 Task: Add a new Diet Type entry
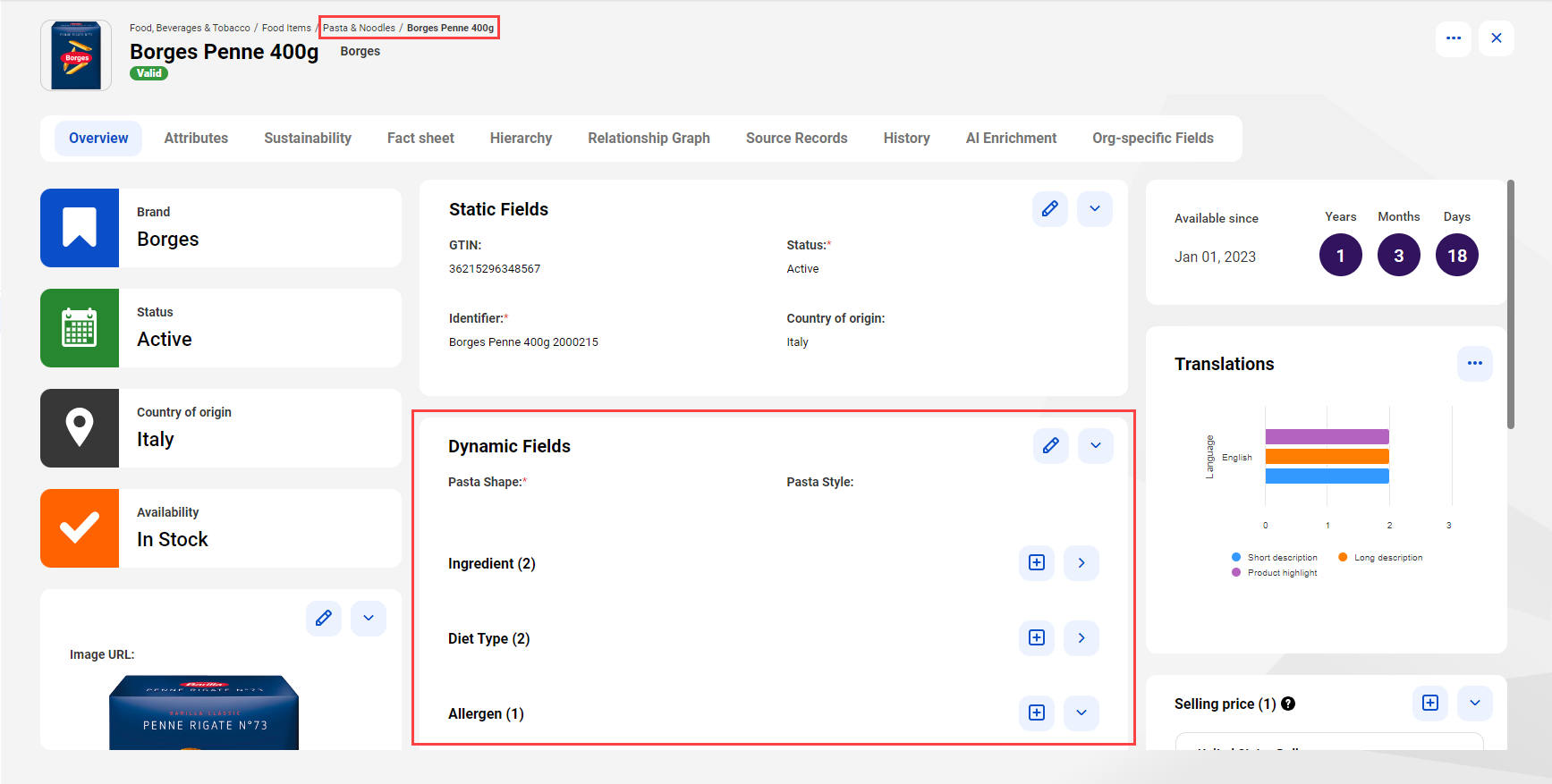pyautogui.click(x=1037, y=638)
